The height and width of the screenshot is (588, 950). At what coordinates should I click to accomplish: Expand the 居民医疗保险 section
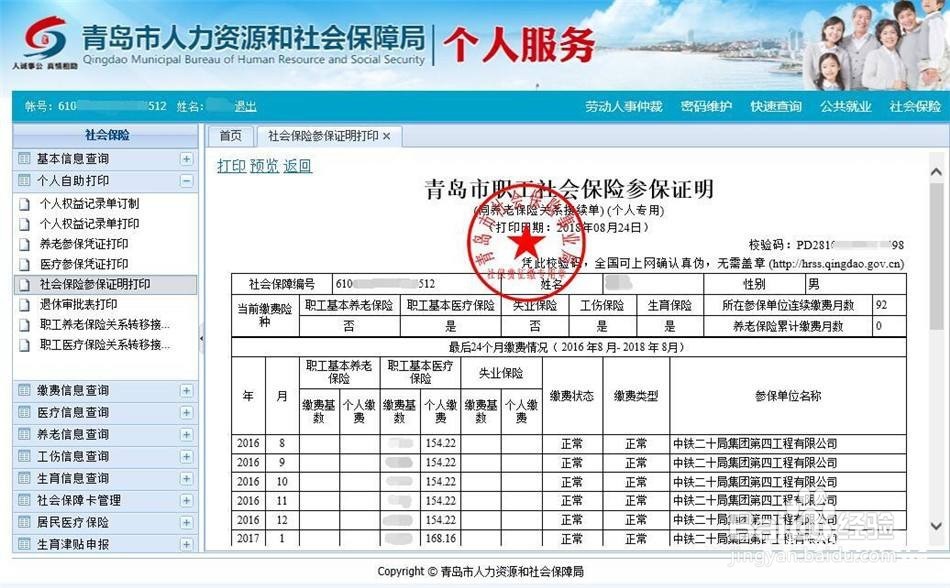(187, 522)
